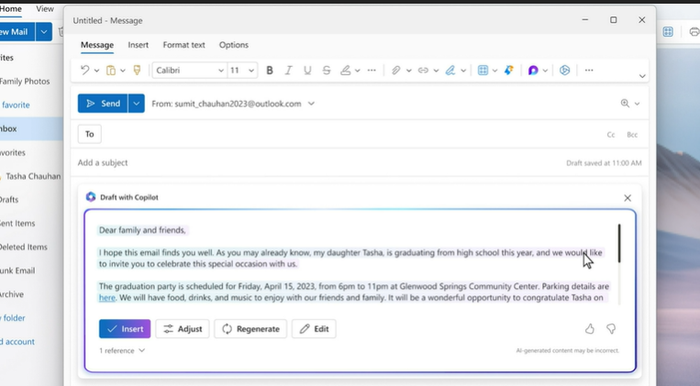The height and width of the screenshot is (386, 700).
Task: Click the Insert link icon
Action: [x=423, y=71]
